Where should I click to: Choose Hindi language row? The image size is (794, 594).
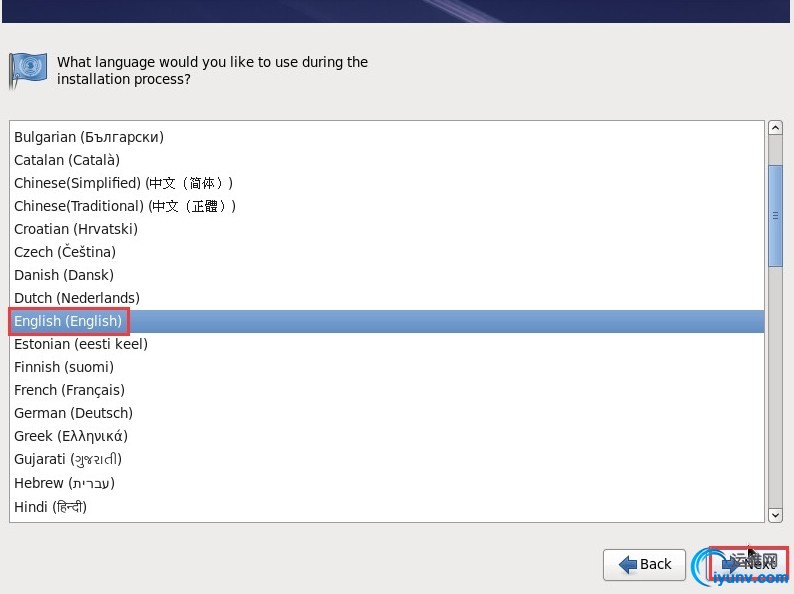coord(386,507)
